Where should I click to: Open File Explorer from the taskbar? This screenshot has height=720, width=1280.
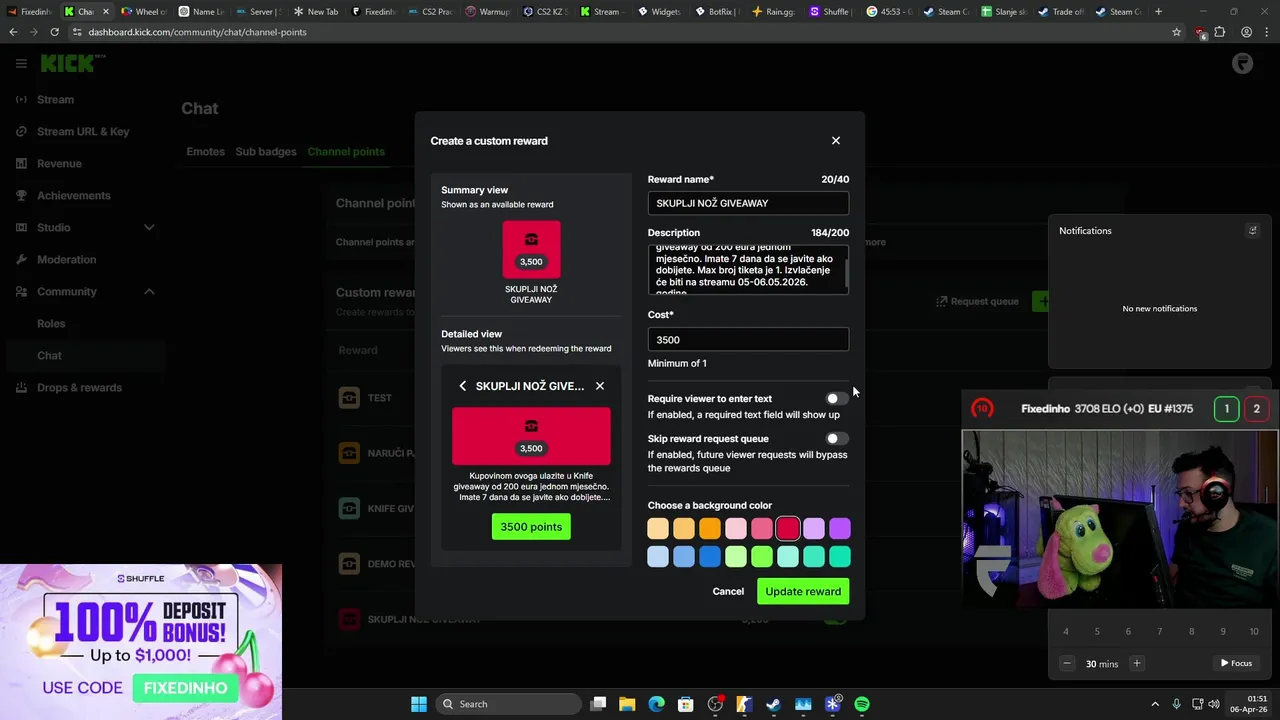click(627, 704)
